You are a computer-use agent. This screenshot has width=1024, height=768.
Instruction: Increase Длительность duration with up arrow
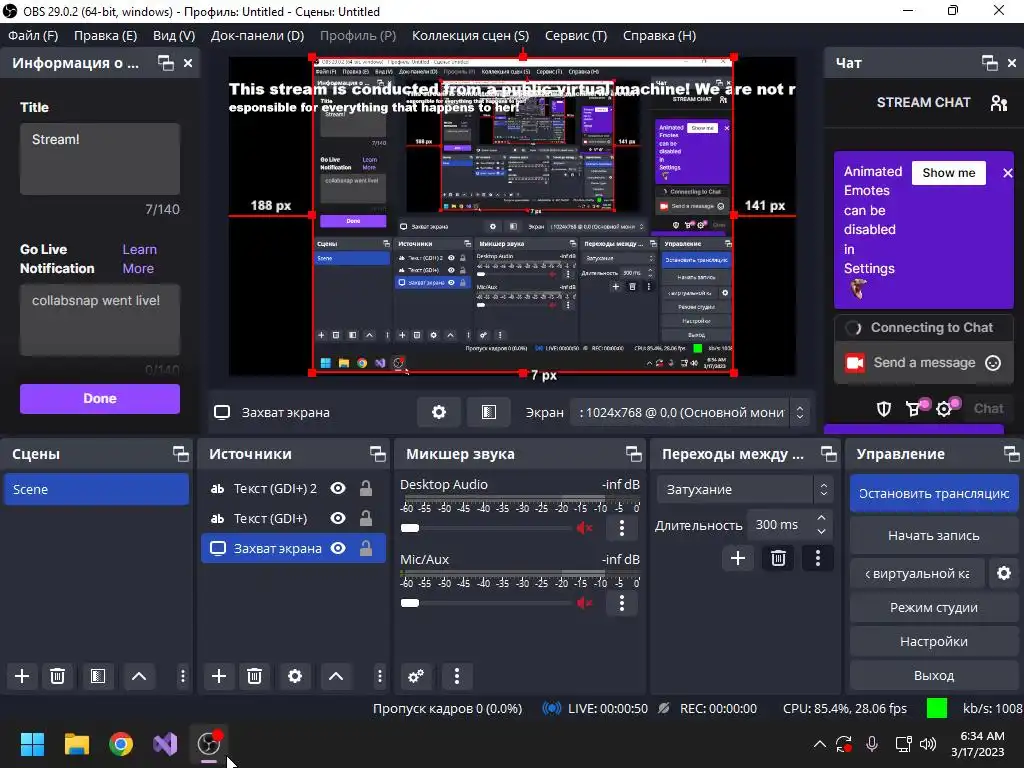pos(822,518)
